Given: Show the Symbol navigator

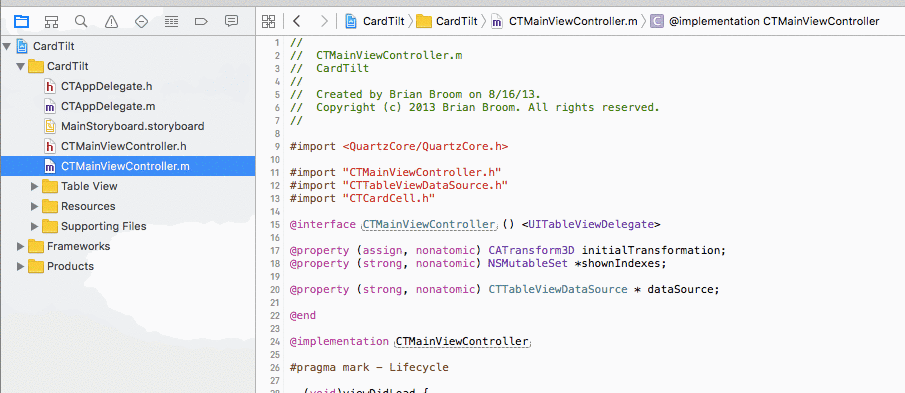Looking at the screenshot, I should [x=51, y=22].
